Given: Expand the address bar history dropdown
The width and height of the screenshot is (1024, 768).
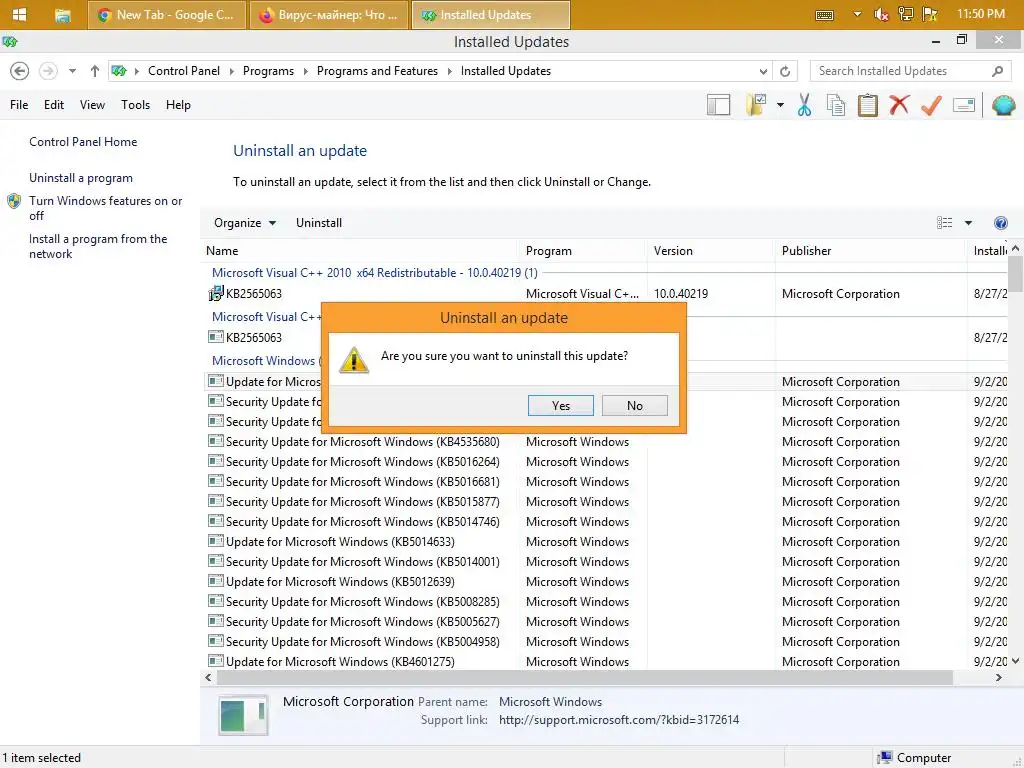Looking at the screenshot, I should click(763, 71).
